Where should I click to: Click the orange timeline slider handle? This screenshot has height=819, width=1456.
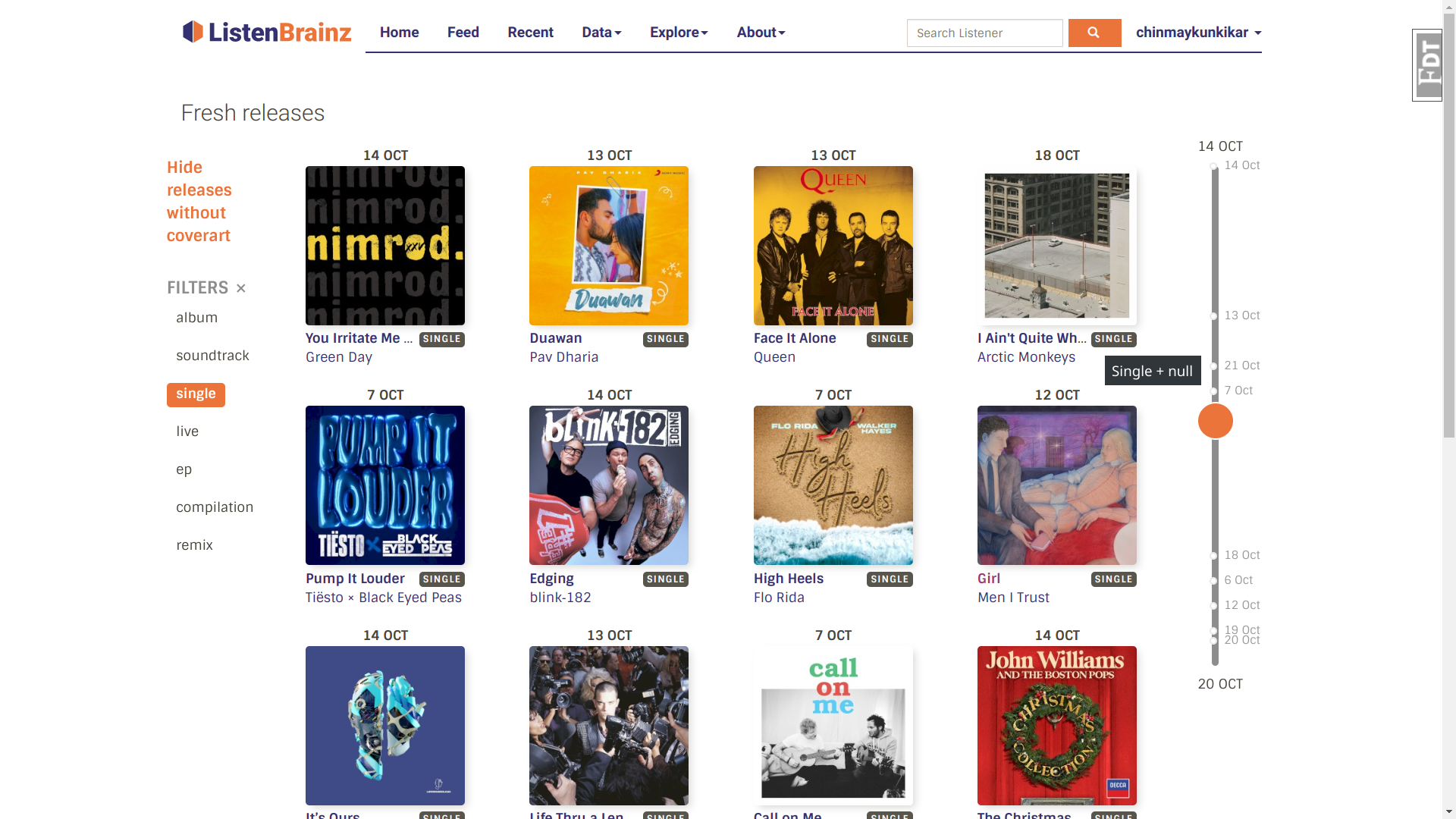pyautogui.click(x=1215, y=421)
